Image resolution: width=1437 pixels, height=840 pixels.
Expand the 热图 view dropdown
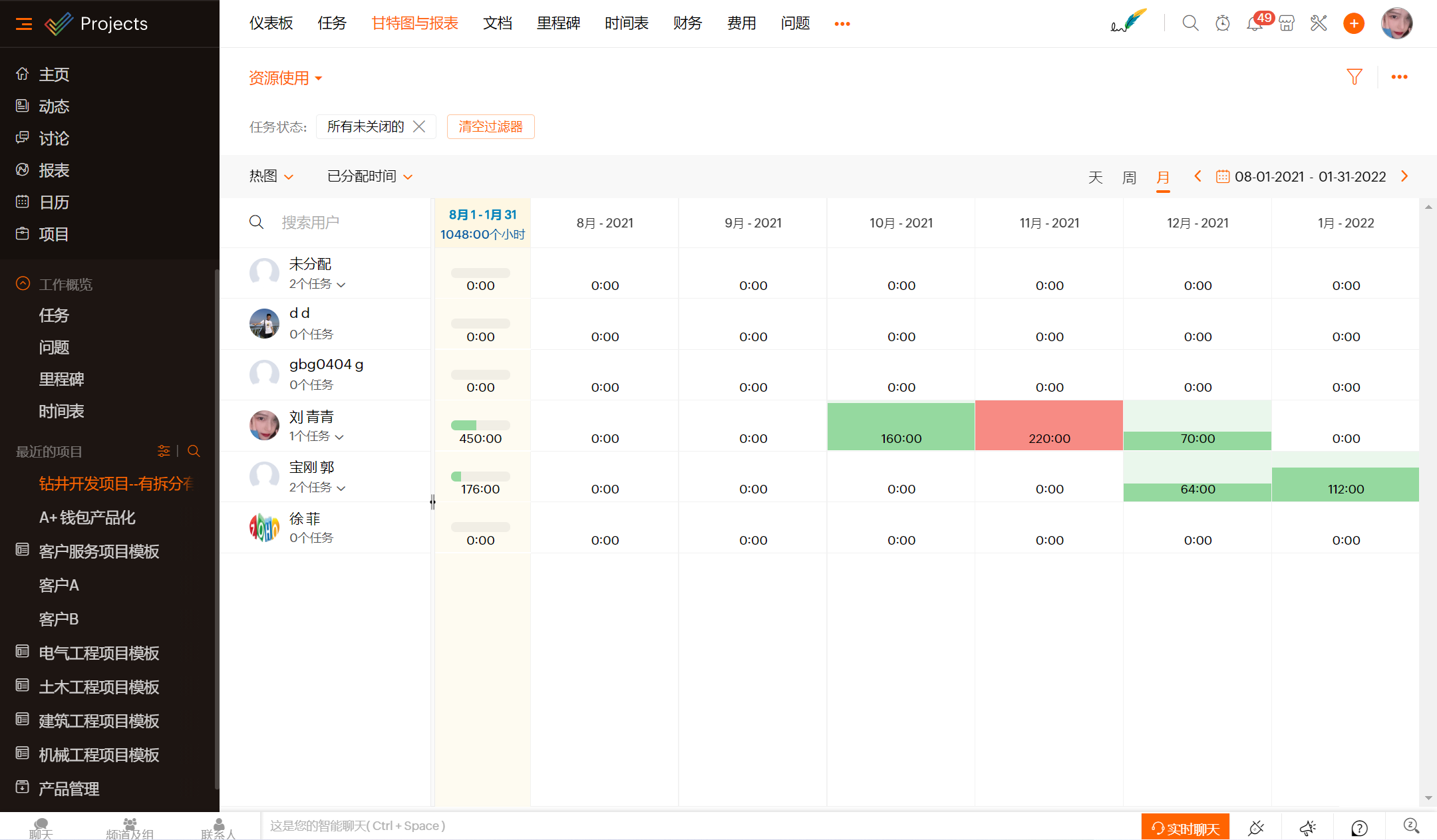tap(271, 176)
